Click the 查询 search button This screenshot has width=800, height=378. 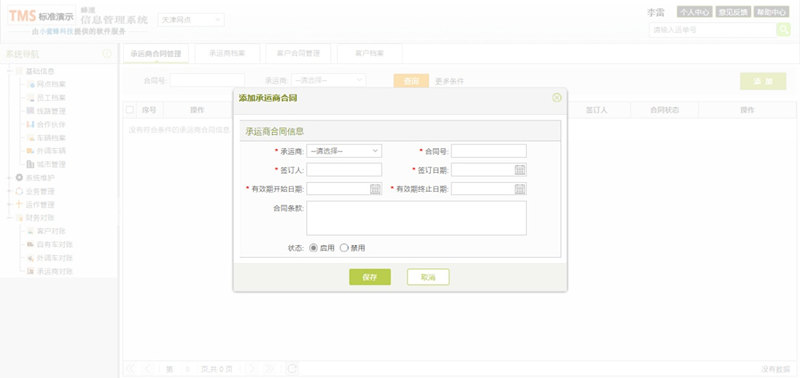coord(411,81)
